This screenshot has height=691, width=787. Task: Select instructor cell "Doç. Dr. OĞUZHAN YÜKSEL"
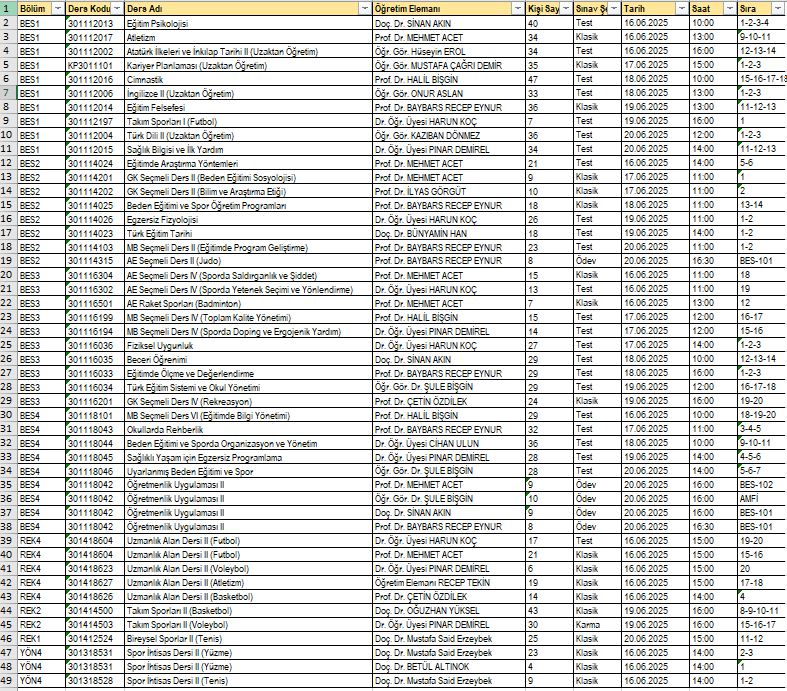tap(449, 611)
